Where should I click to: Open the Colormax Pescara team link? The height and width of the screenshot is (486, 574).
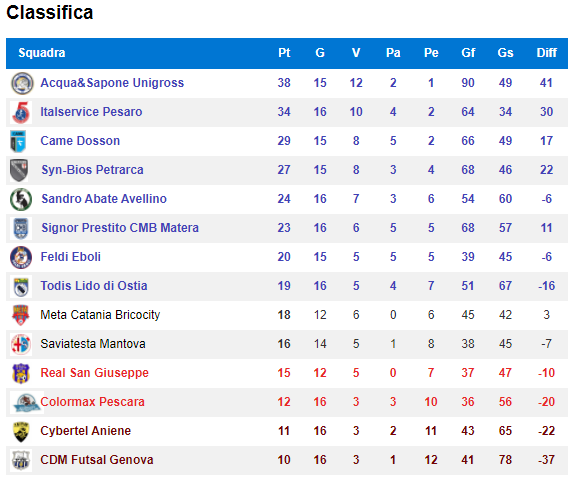92,401
